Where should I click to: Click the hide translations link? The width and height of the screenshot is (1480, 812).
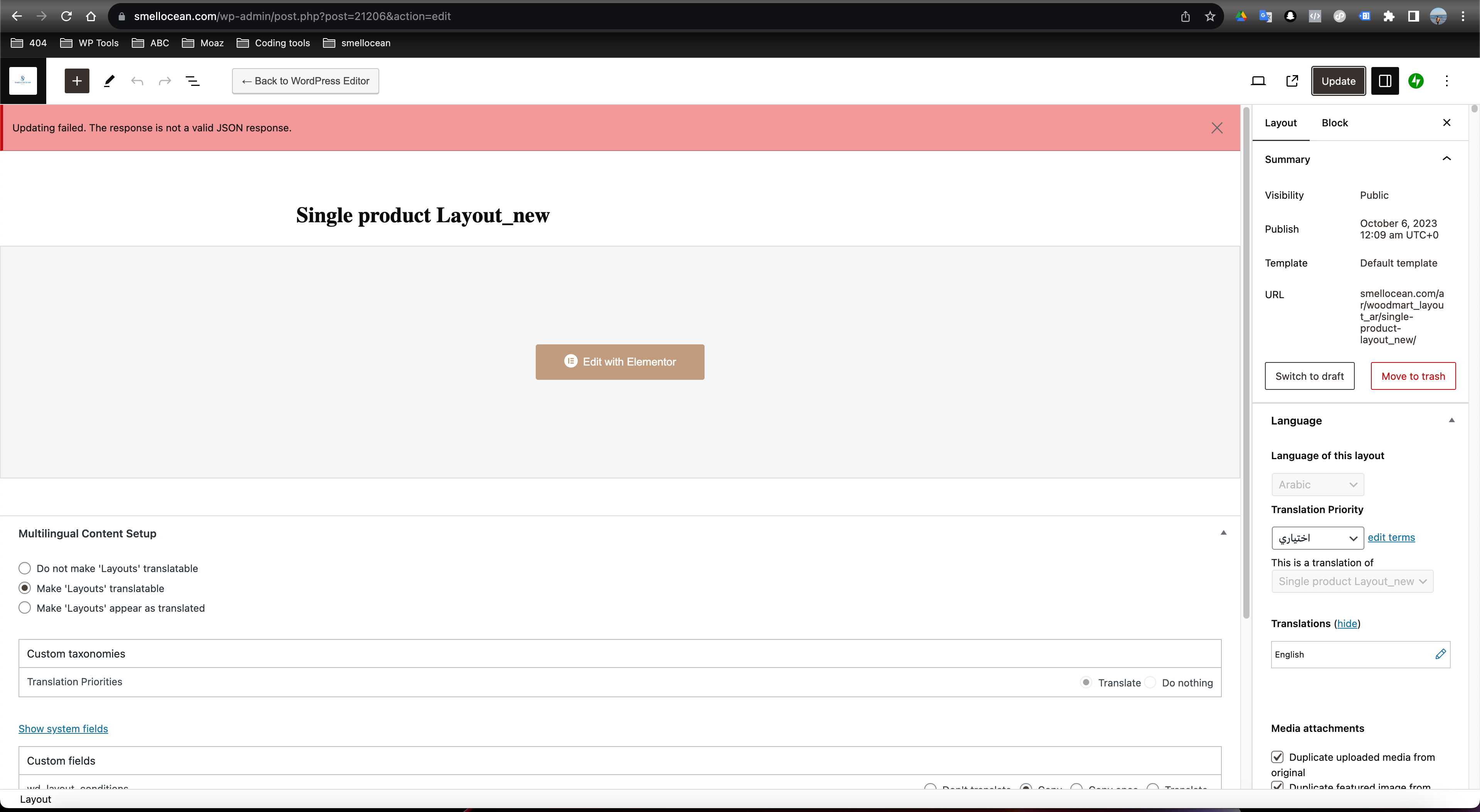tap(1347, 623)
